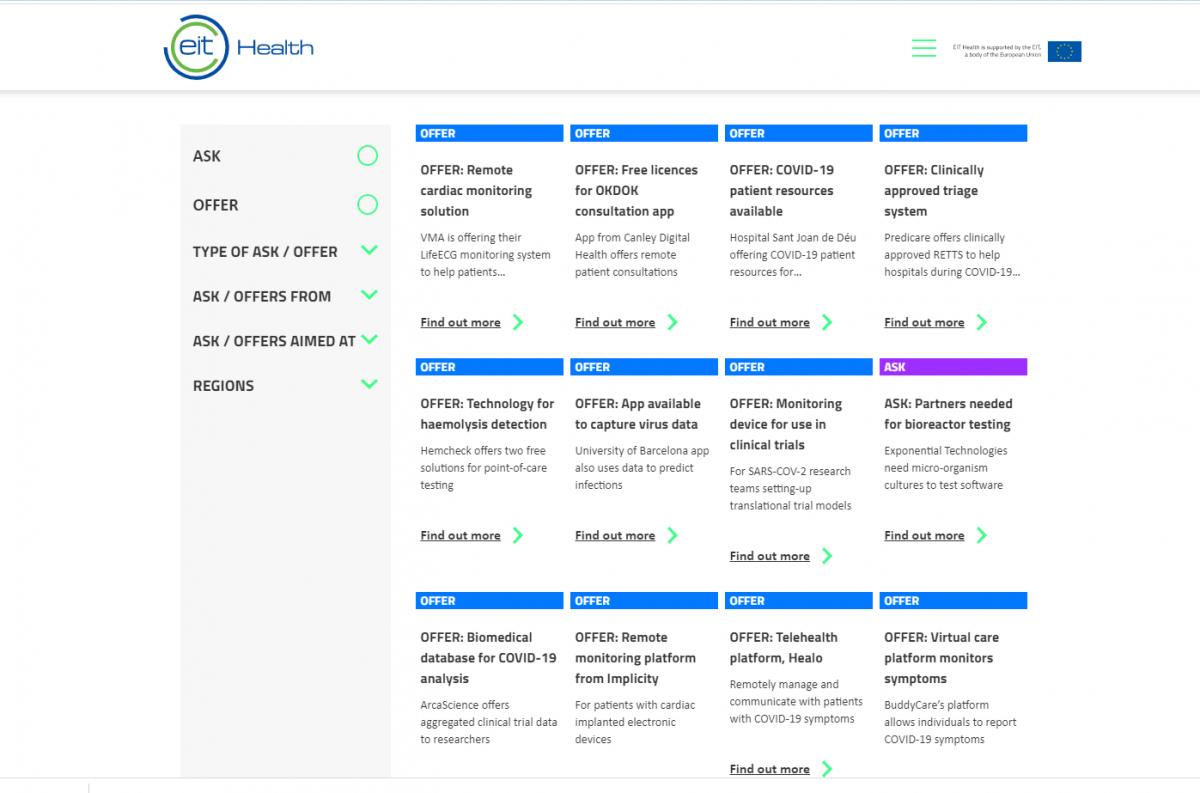Viewport: 1200px width, 793px height.
Task: Click the European Union flag icon
Action: tap(1064, 51)
